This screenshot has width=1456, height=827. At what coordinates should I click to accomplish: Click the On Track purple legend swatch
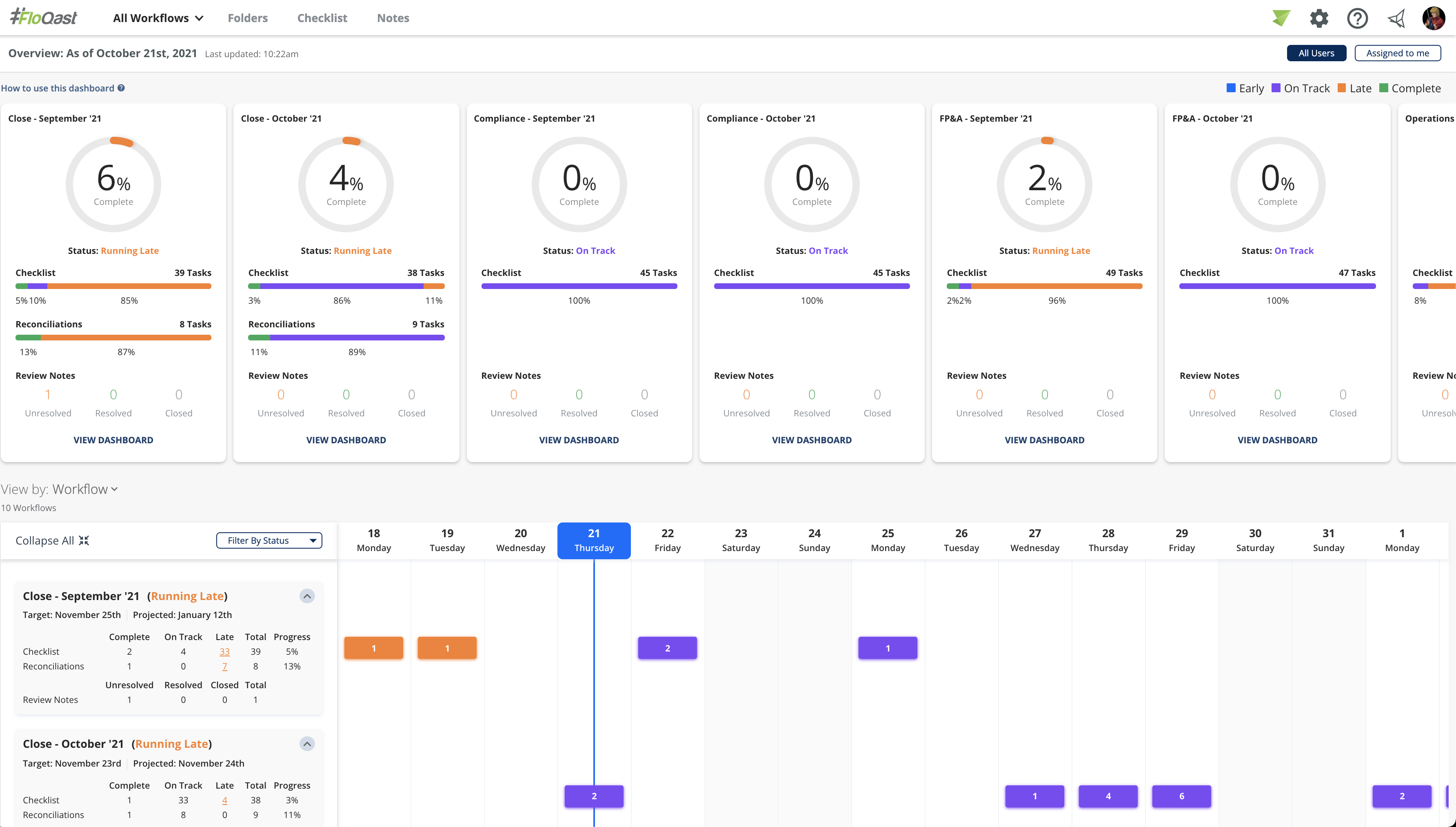1276,88
